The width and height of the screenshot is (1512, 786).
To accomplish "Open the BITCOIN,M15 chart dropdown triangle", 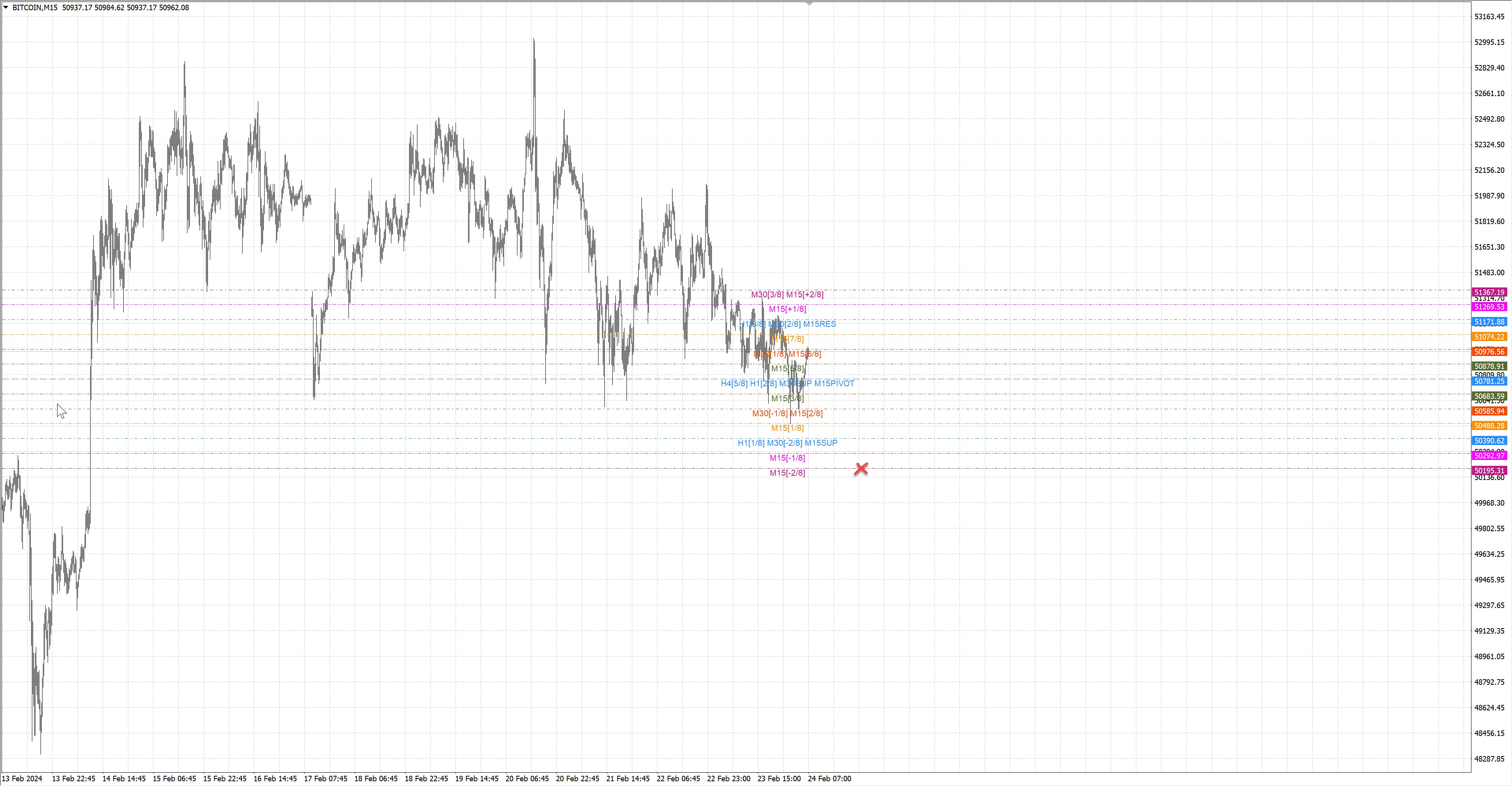I will click(x=6, y=7).
